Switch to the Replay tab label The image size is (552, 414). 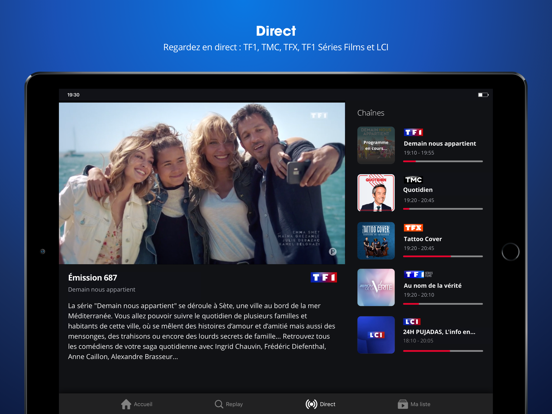pyautogui.click(x=234, y=404)
